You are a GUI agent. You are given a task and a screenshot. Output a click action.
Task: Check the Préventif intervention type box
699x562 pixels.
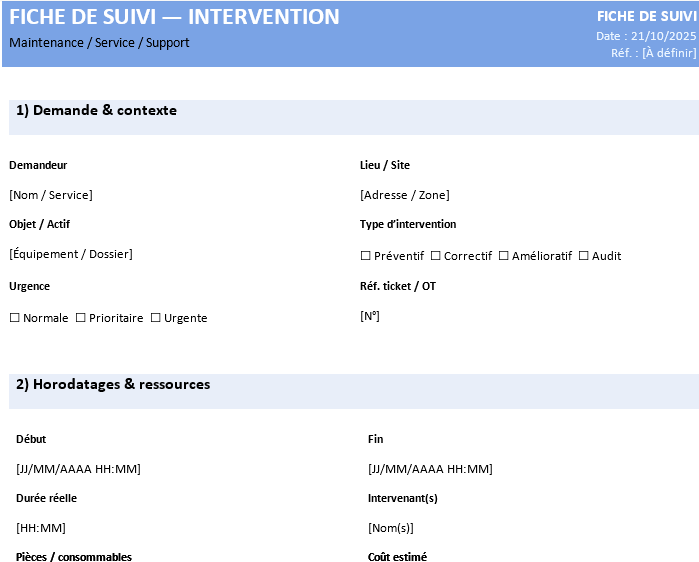366,256
